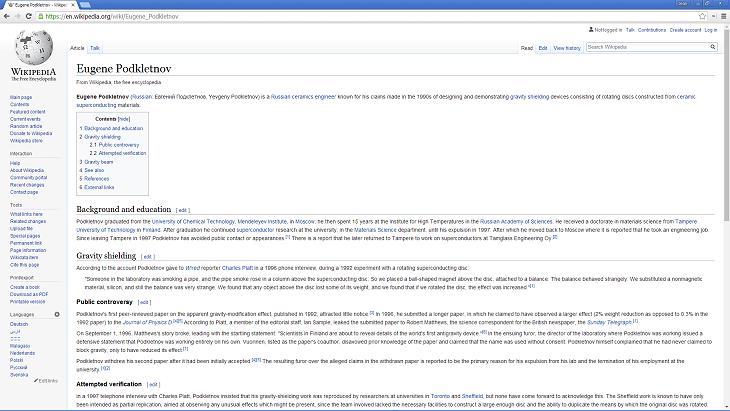Edit the Public controversy section
This screenshot has height=411, width=730.
144,303
